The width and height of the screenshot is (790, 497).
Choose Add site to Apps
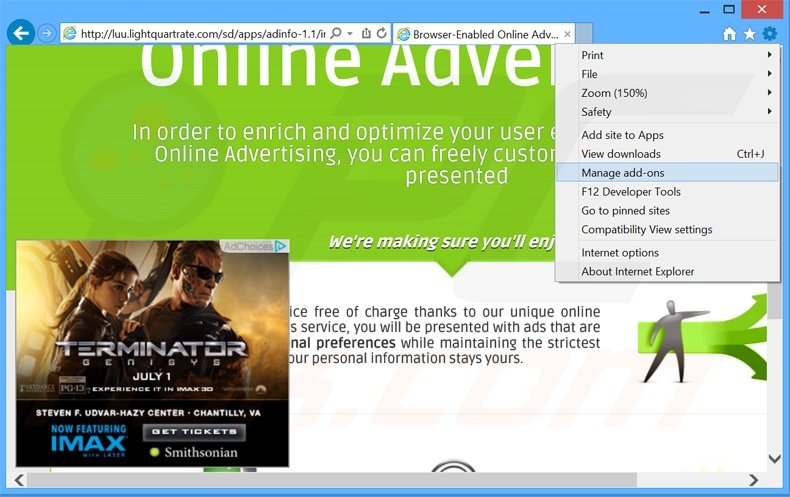tap(669, 135)
